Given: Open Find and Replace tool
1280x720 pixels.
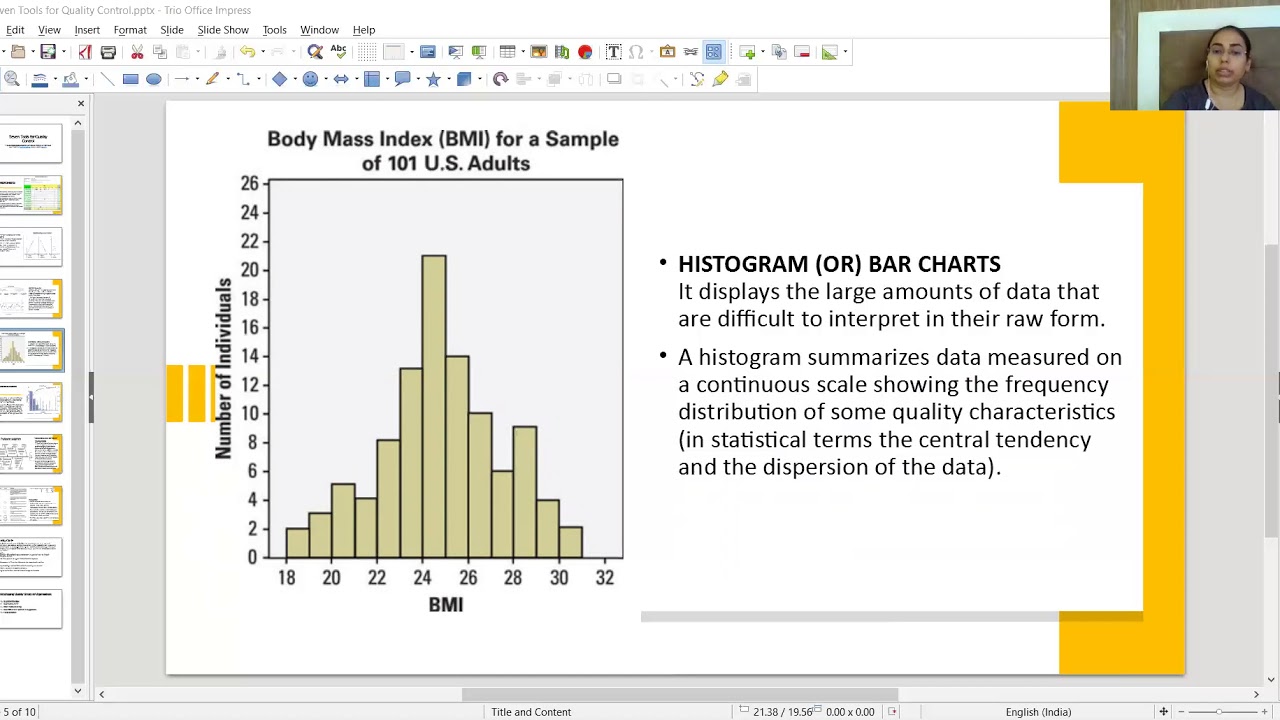Looking at the screenshot, I should 315,52.
